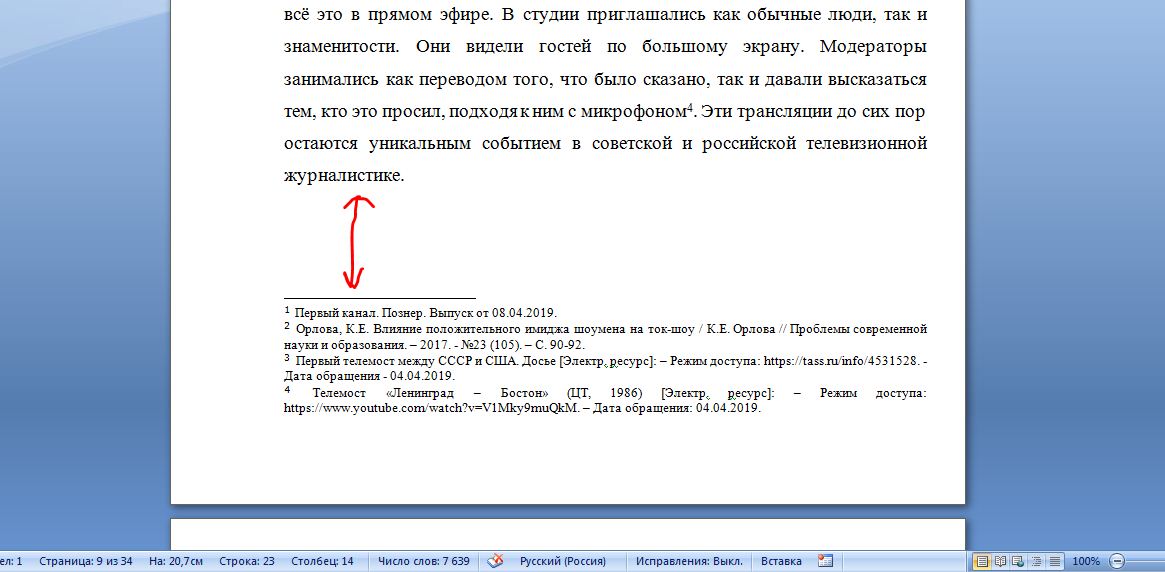The image size is (1165, 572).
Task: Click word count 'Число слов: 7 639'
Action: pos(424,561)
